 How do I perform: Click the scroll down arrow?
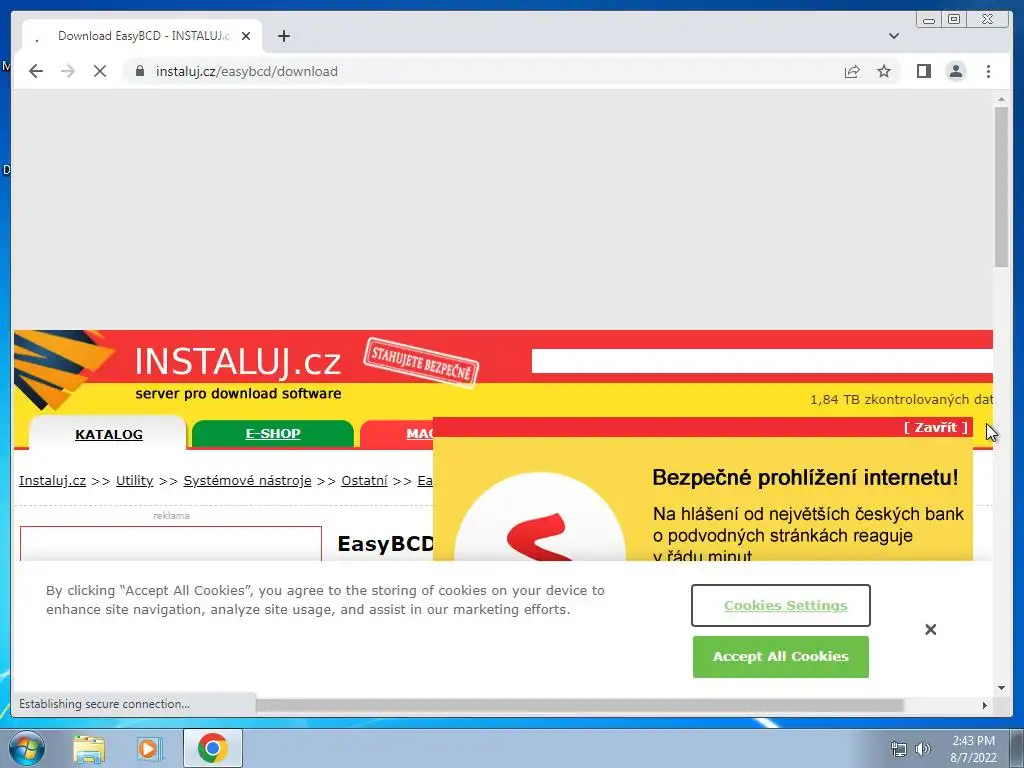click(1001, 688)
